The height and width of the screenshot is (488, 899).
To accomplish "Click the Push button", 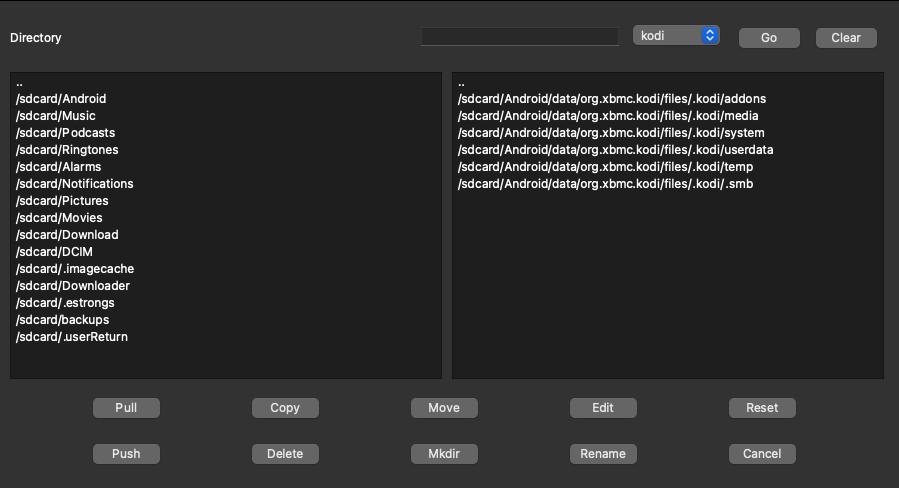I will coord(126,454).
